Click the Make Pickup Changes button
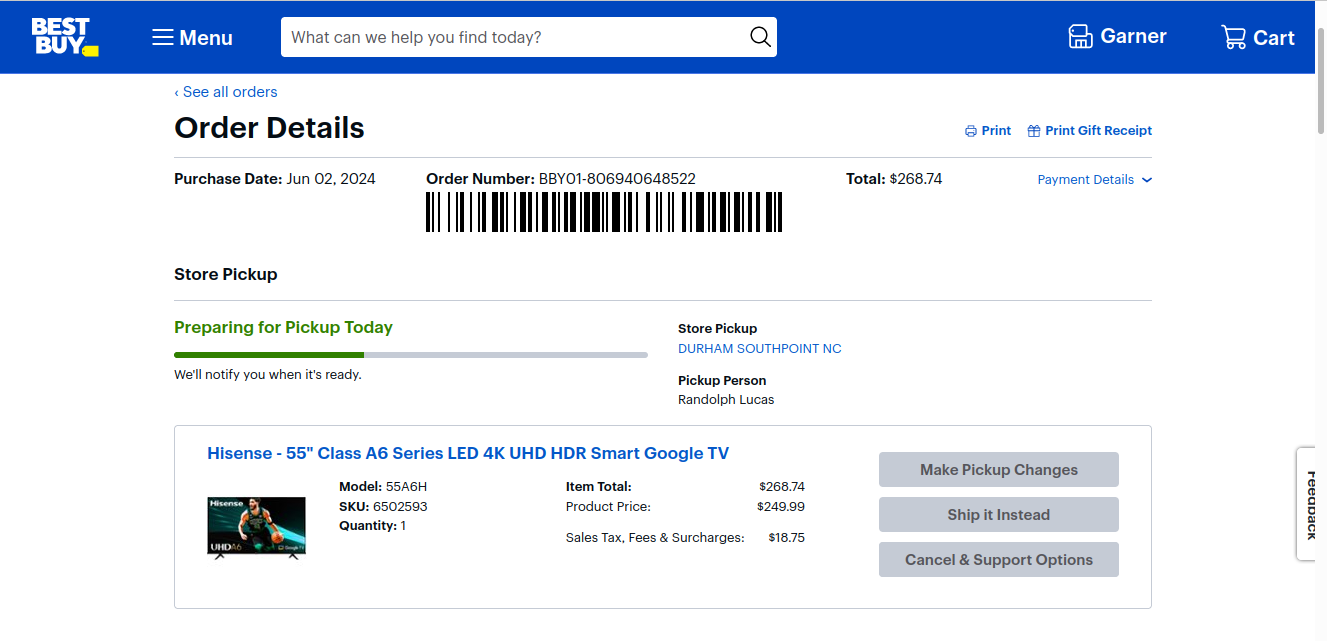This screenshot has width=1327, height=641. click(998, 470)
